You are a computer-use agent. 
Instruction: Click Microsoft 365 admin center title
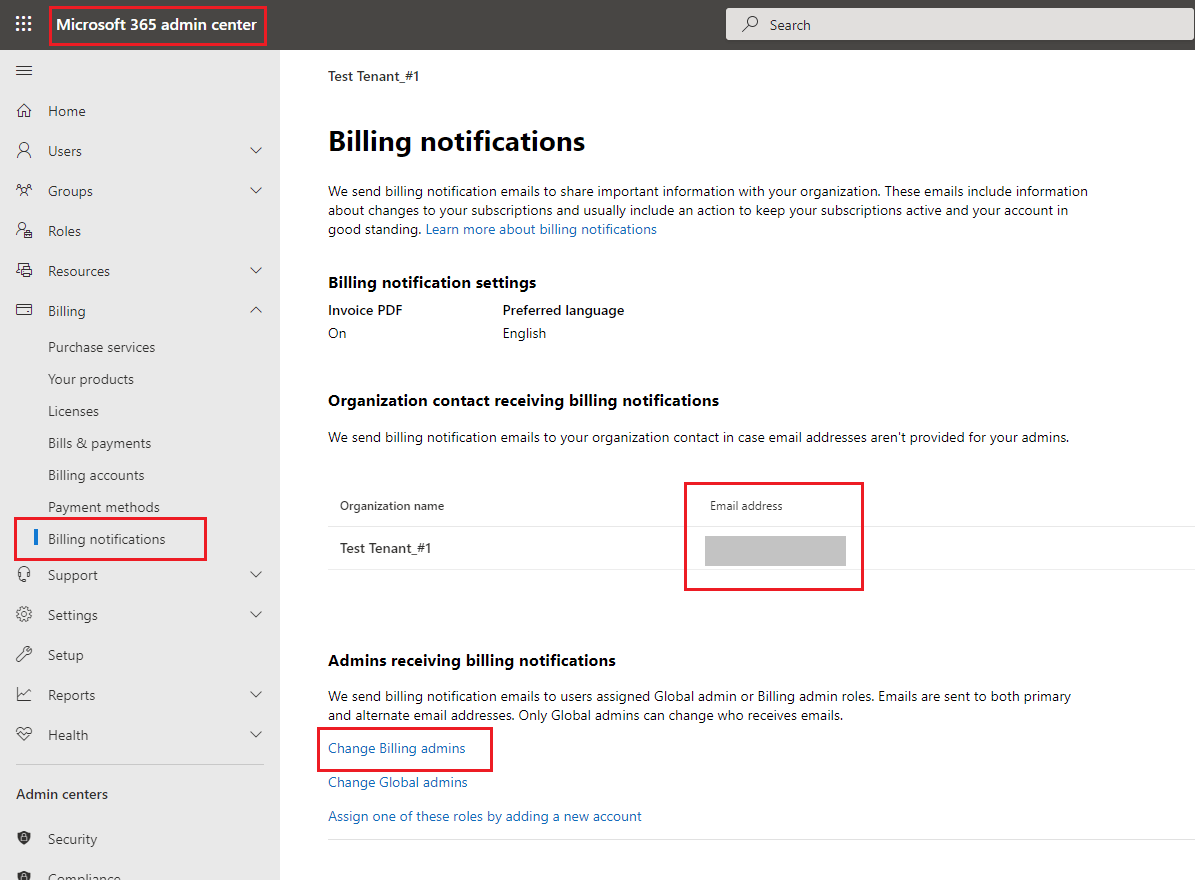156,24
